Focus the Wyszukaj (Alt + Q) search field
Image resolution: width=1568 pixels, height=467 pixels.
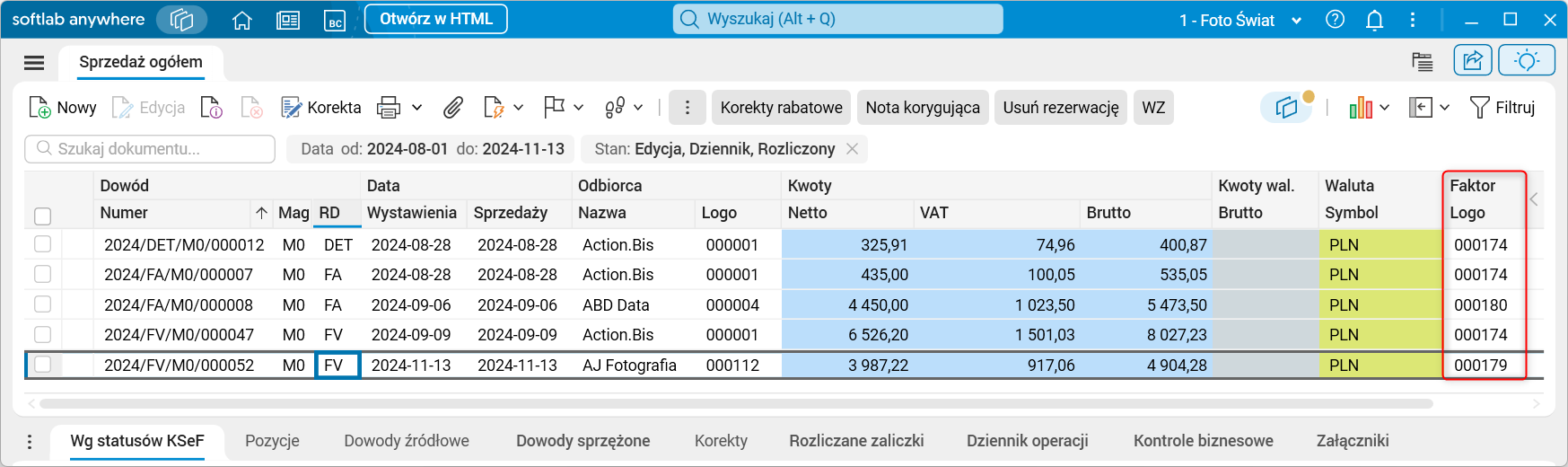(838, 19)
